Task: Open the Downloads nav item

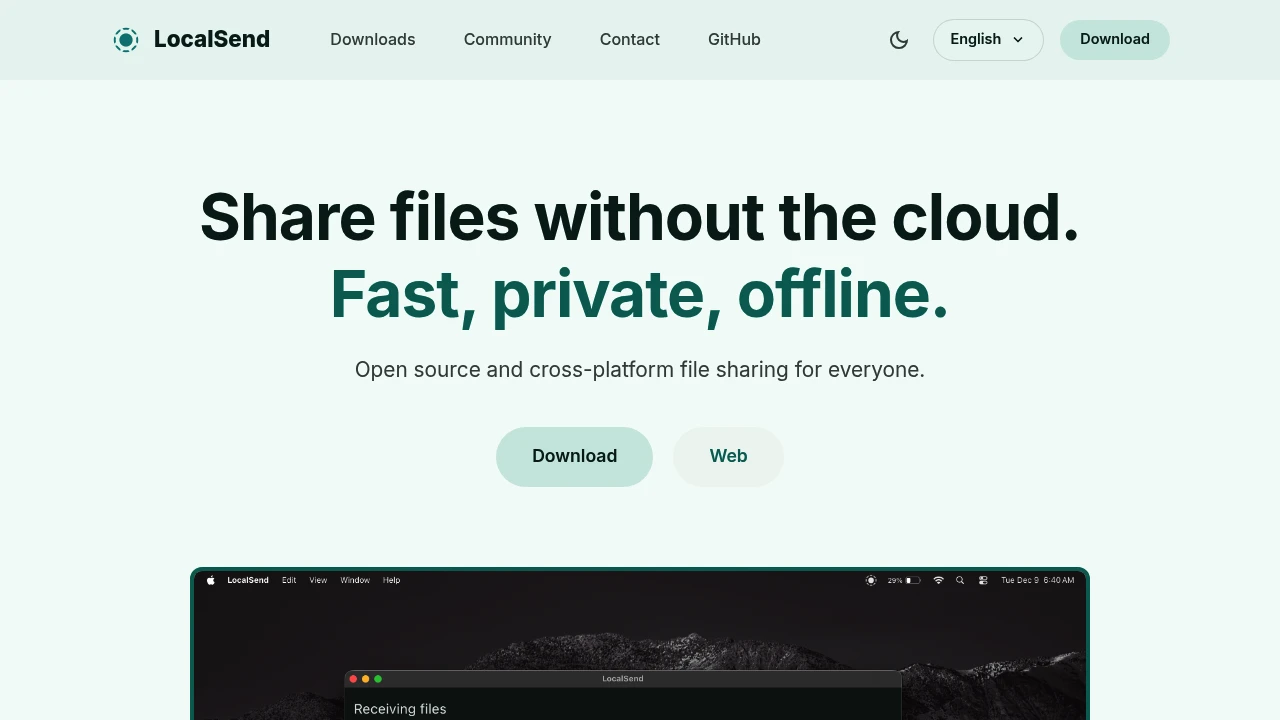Action: click(x=373, y=40)
